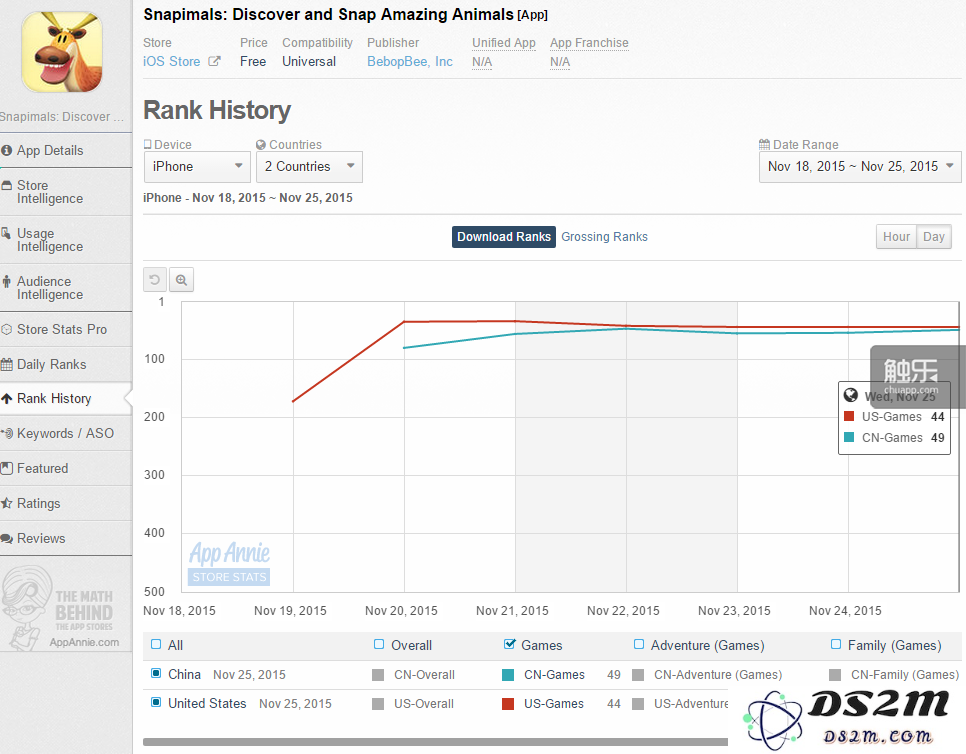Open the iOS Store link
Image resolution: width=966 pixels, height=754 pixels.
tap(172, 62)
